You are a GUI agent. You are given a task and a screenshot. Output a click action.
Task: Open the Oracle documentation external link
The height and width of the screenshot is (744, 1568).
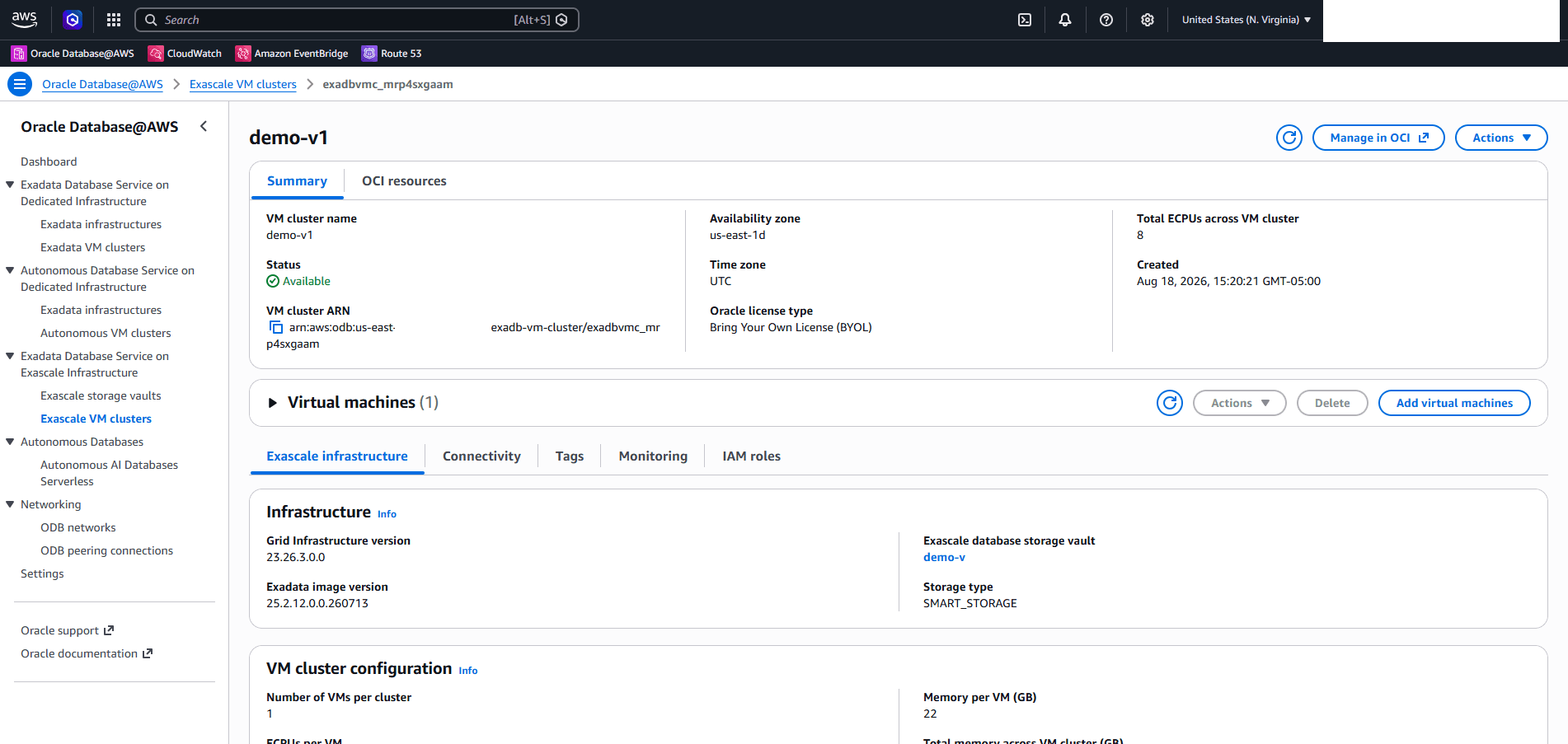point(87,653)
